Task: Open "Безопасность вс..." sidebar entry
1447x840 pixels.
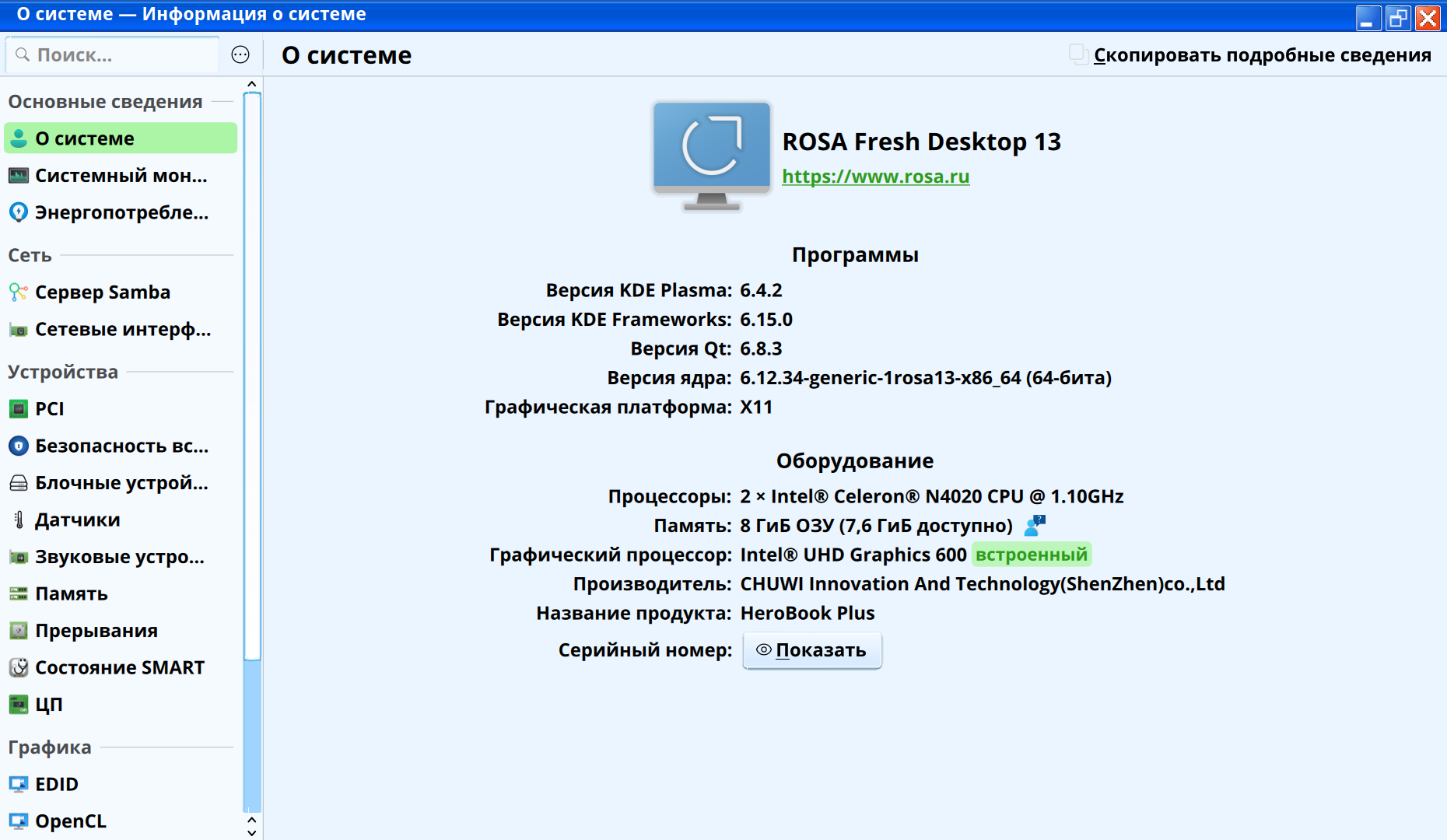Action: 121,446
